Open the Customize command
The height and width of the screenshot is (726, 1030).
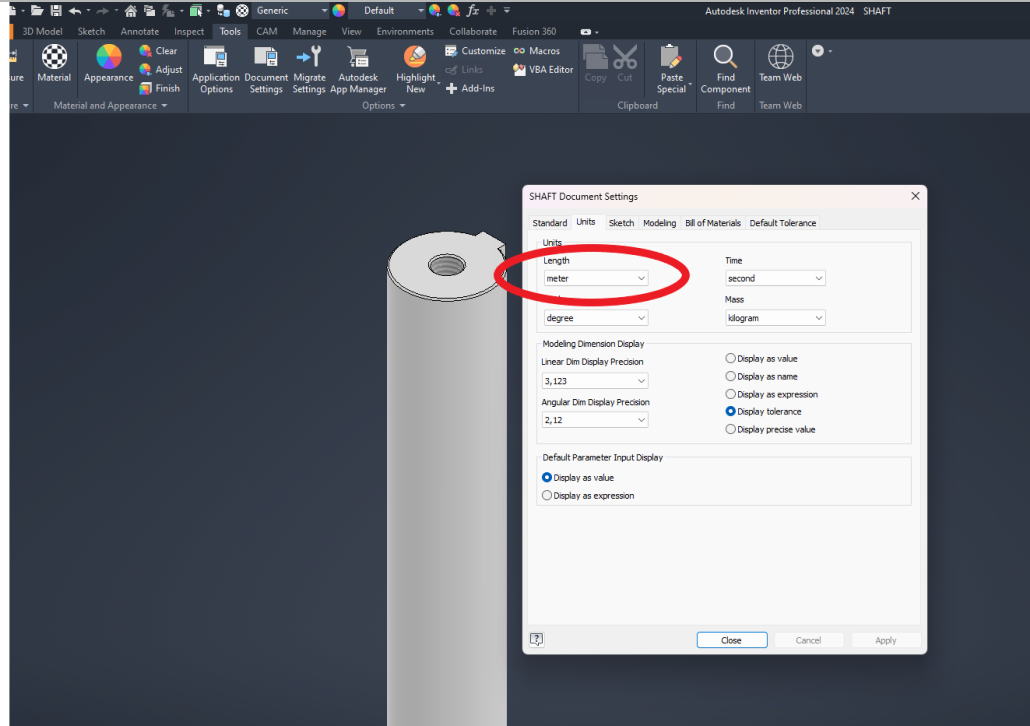tap(475, 51)
